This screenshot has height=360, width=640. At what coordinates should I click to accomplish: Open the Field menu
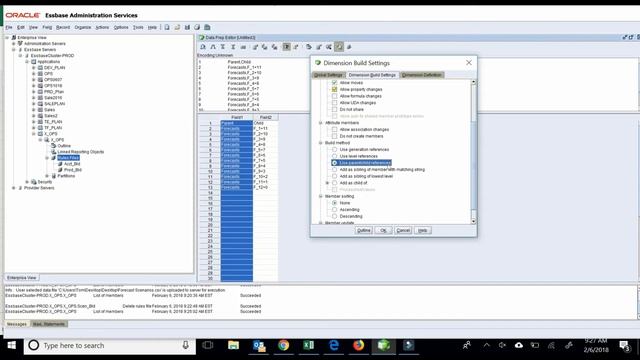point(47,27)
